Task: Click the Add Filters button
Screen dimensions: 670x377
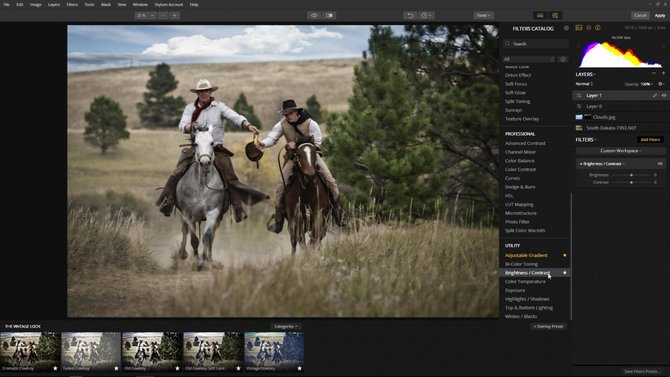Action: 650,140
